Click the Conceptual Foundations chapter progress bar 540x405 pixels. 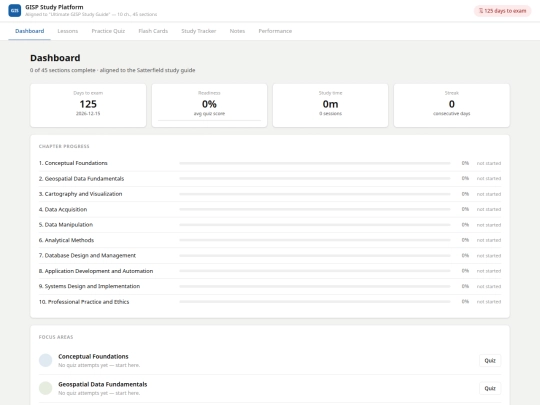[315, 163]
